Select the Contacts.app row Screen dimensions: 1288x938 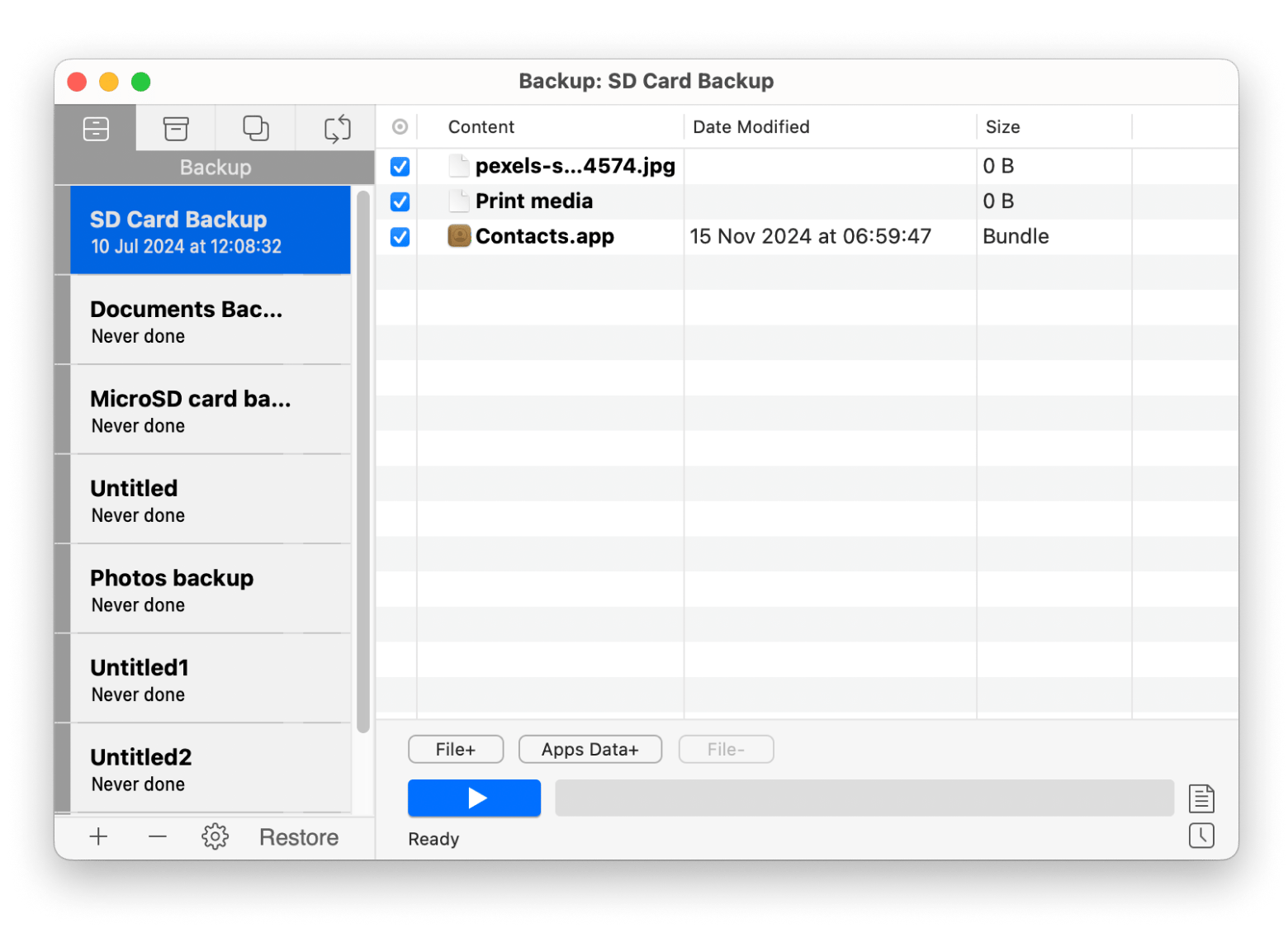pyautogui.click(x=807, y=237)
